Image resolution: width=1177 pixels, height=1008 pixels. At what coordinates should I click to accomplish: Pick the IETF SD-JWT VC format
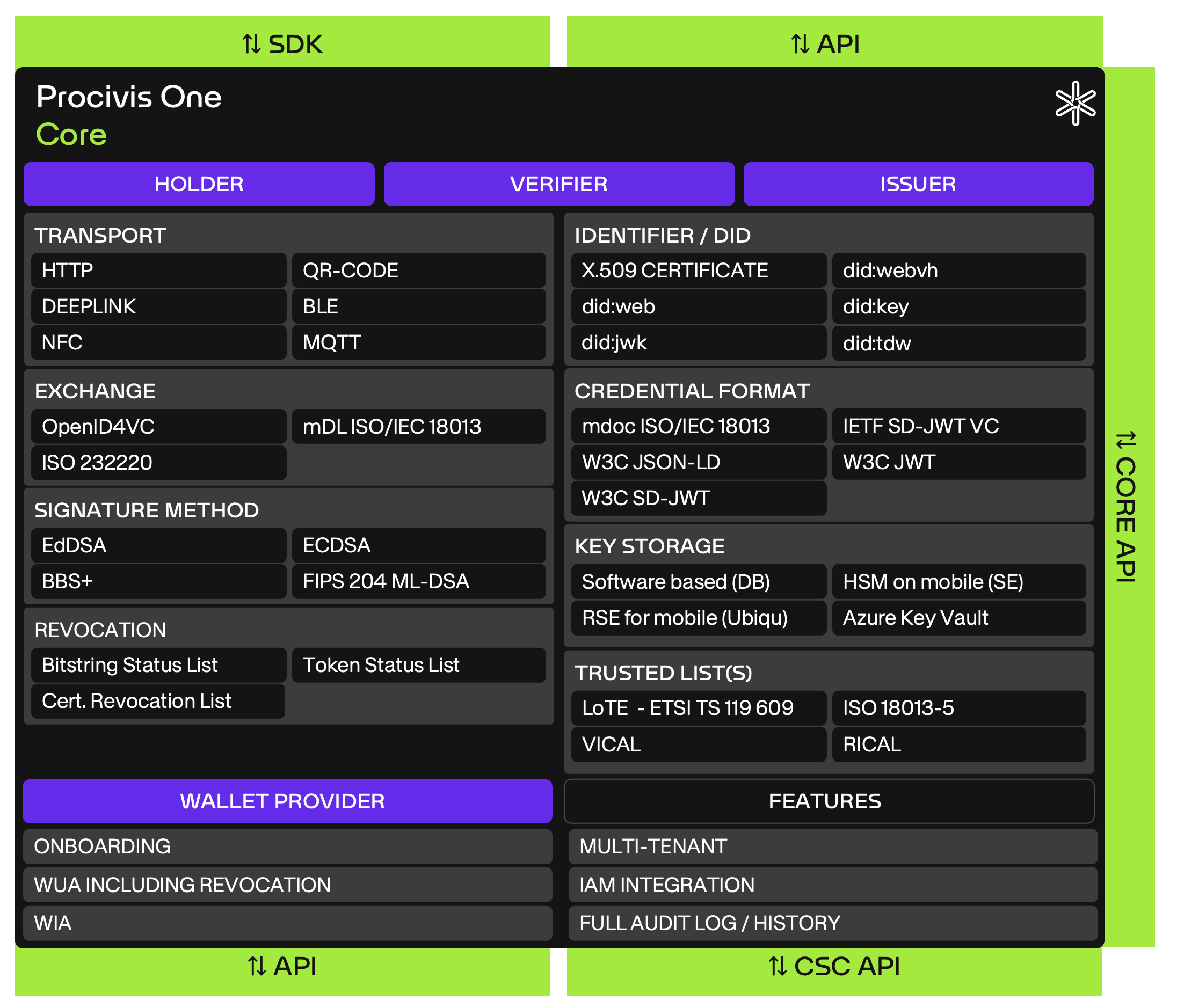tap(959, 426)
